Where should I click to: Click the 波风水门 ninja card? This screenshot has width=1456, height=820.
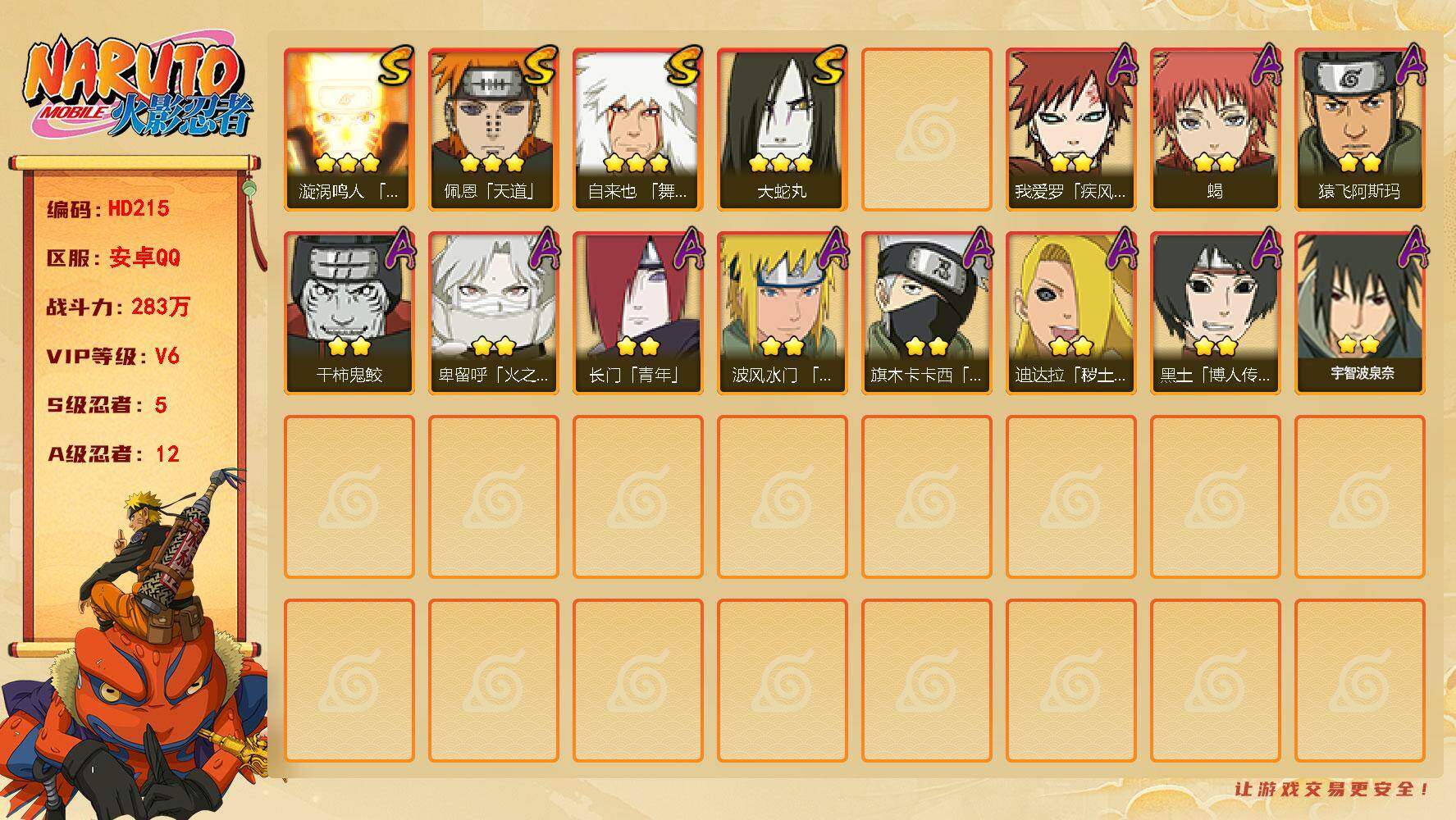point(783,313)
